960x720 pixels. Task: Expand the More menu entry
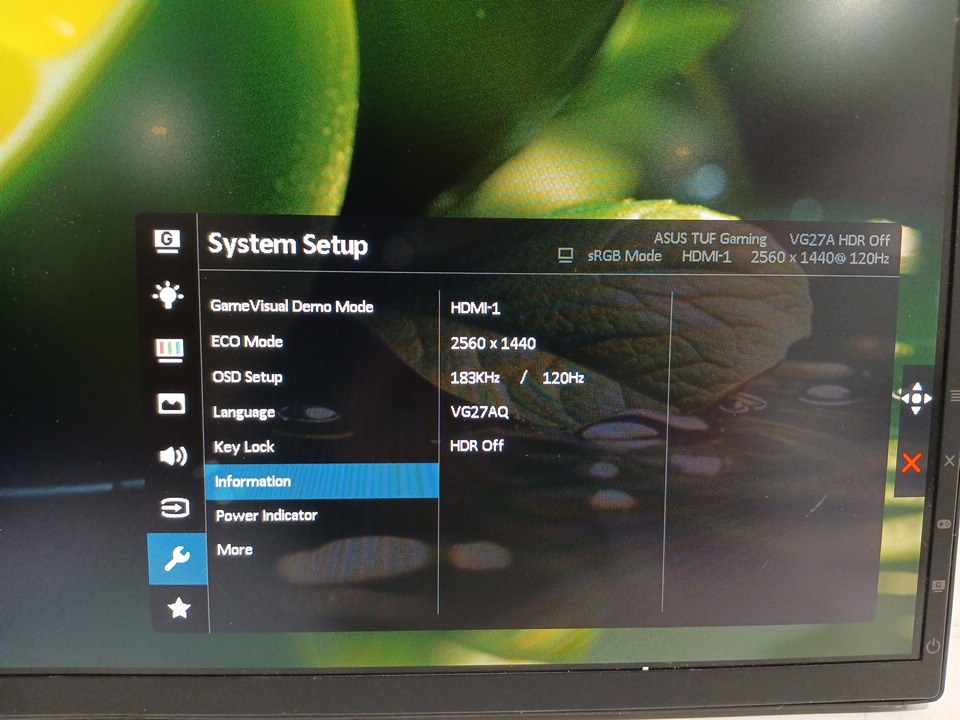click(x=234, y=550)
